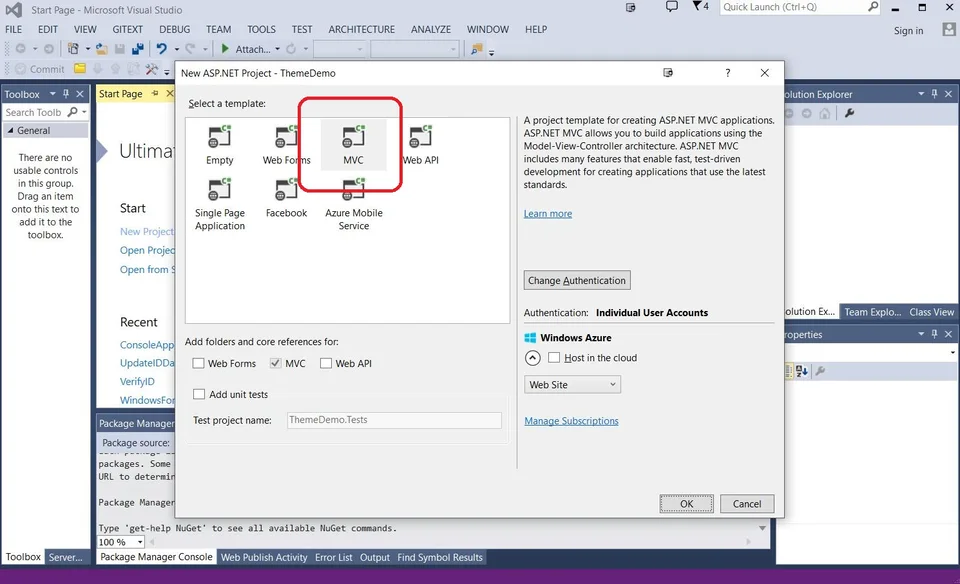Screen dimensions: 960x584
Task: Click the Quick Launch search box
Action: (799, 7)
